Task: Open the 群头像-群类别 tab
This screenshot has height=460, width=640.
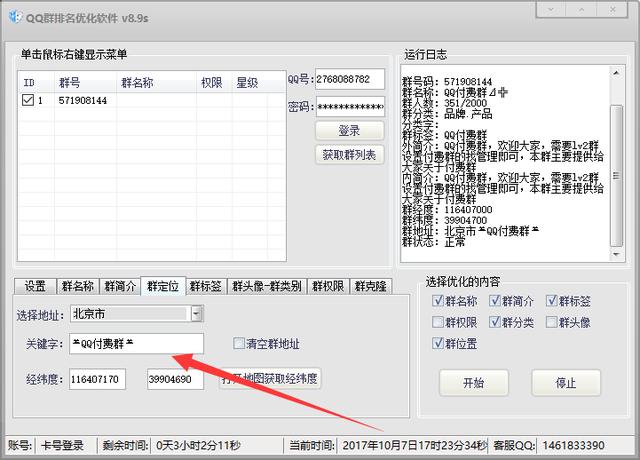Action: tap(267, 286)
